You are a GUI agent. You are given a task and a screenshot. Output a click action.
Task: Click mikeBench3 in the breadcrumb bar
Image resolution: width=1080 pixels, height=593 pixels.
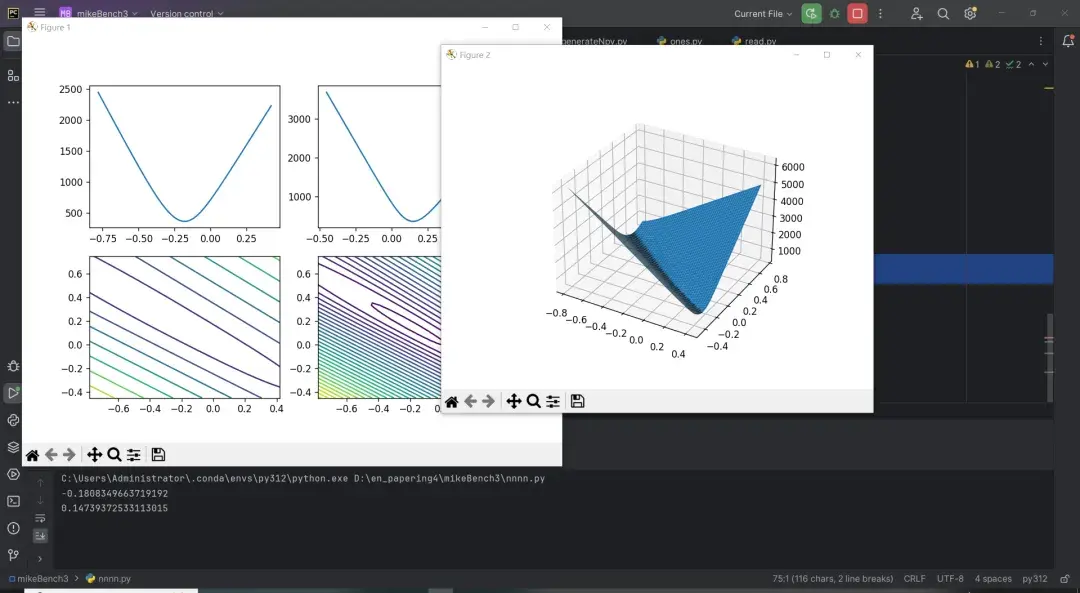click(39, 579)
